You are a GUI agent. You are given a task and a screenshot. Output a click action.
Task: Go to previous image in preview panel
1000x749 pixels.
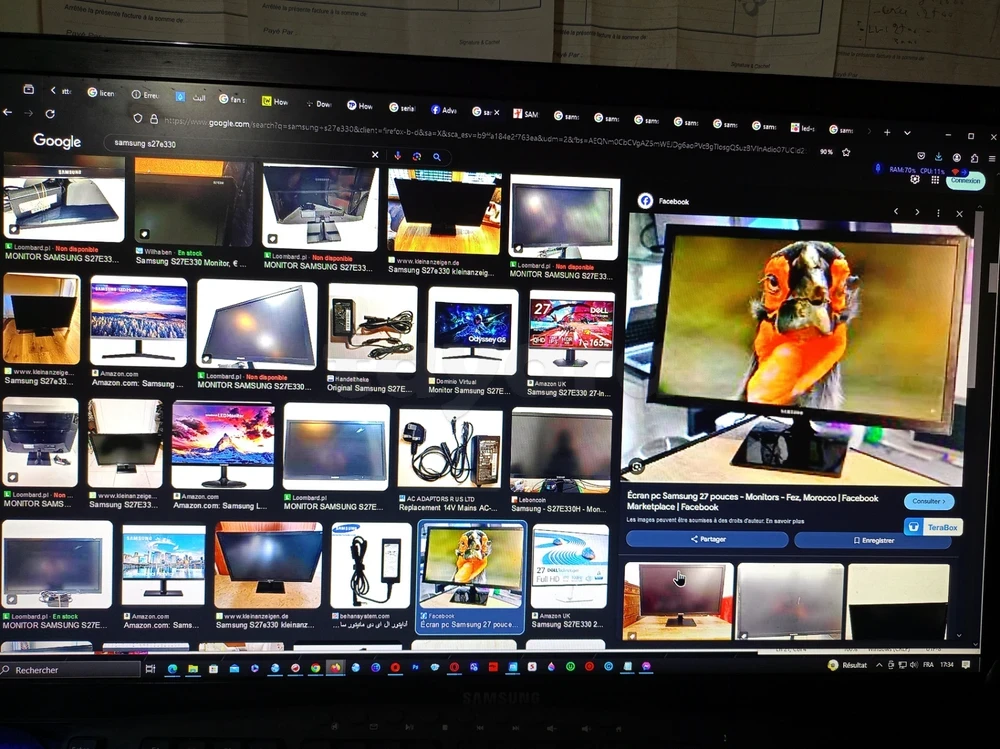[x=896, y=212]
